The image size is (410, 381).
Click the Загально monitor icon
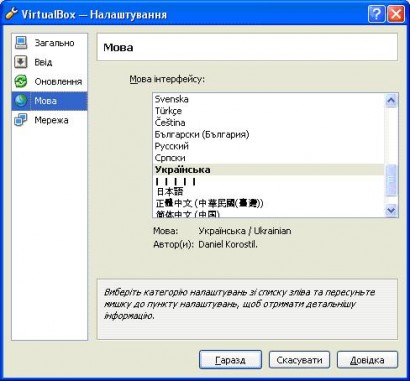(x=21, y=43)
